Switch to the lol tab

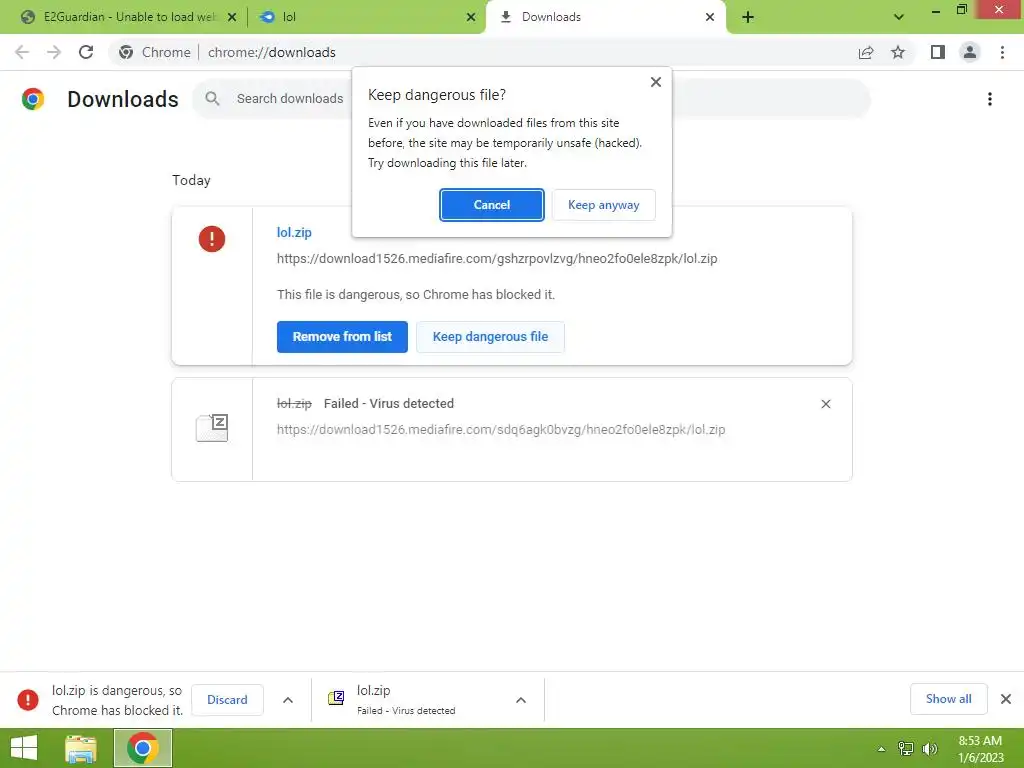pyautogui.click(x=366, y=17)
